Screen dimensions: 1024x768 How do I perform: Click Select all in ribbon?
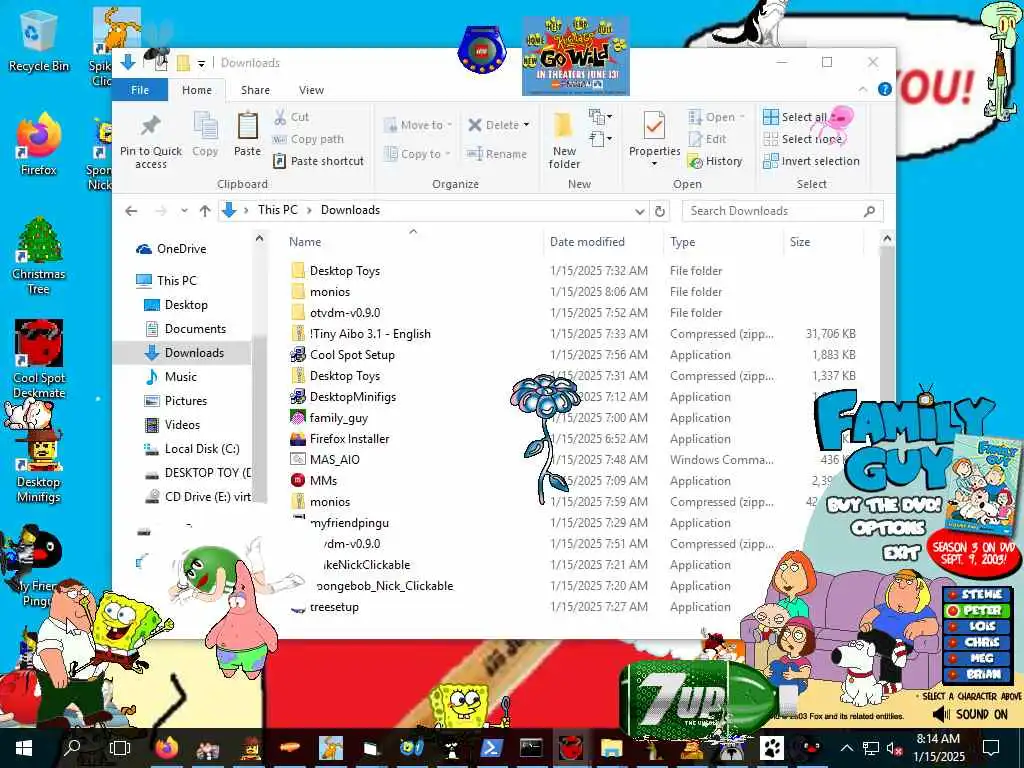795,117
